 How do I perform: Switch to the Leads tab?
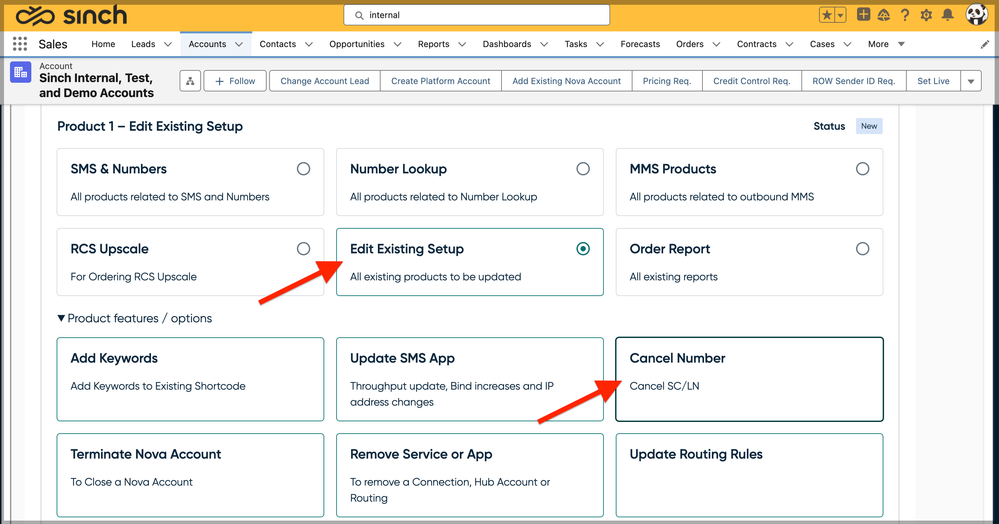(143, 44)
